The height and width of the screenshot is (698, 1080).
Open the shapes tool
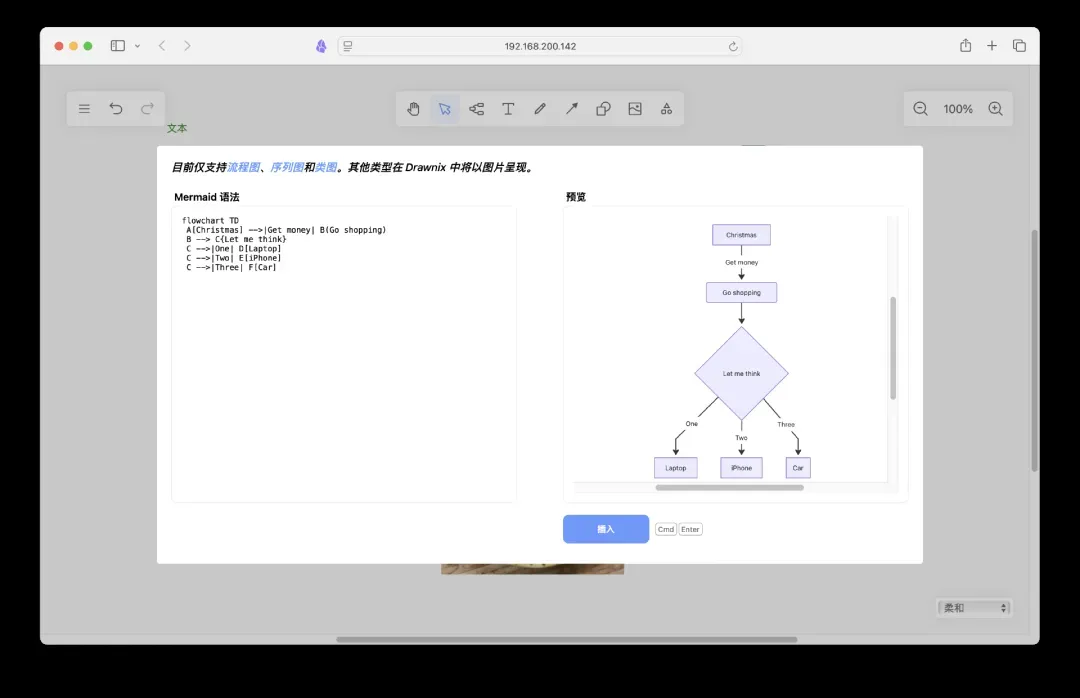point(603,109)
